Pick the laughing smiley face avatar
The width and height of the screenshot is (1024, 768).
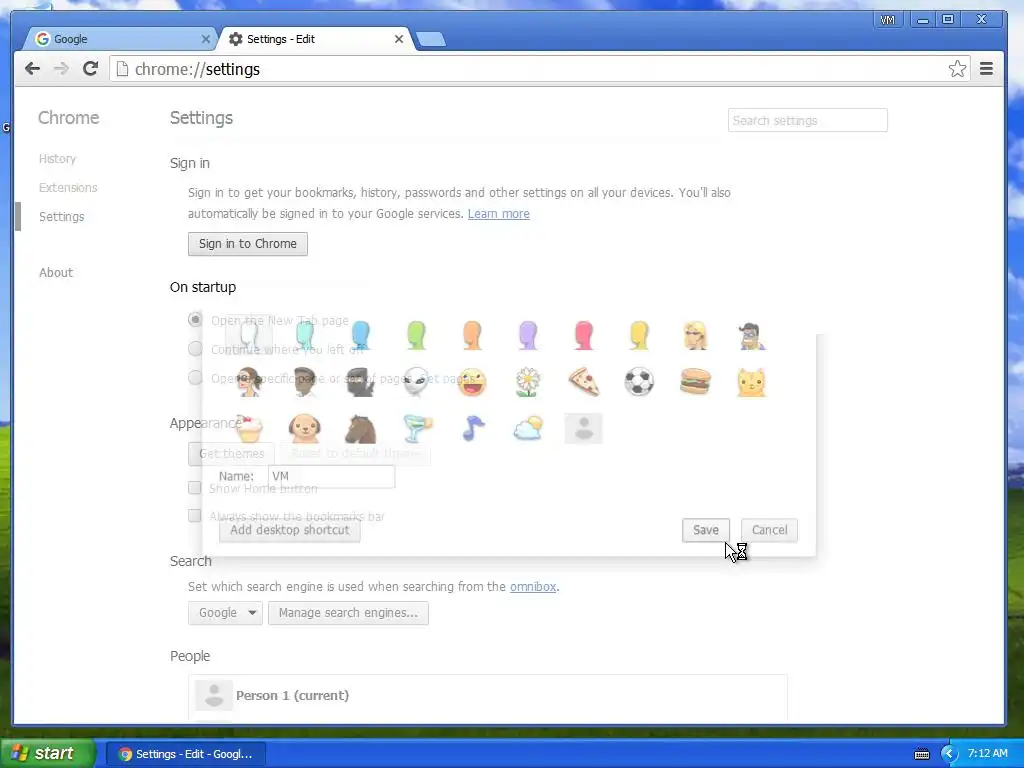pyautogui.click(x=472, y=382)
